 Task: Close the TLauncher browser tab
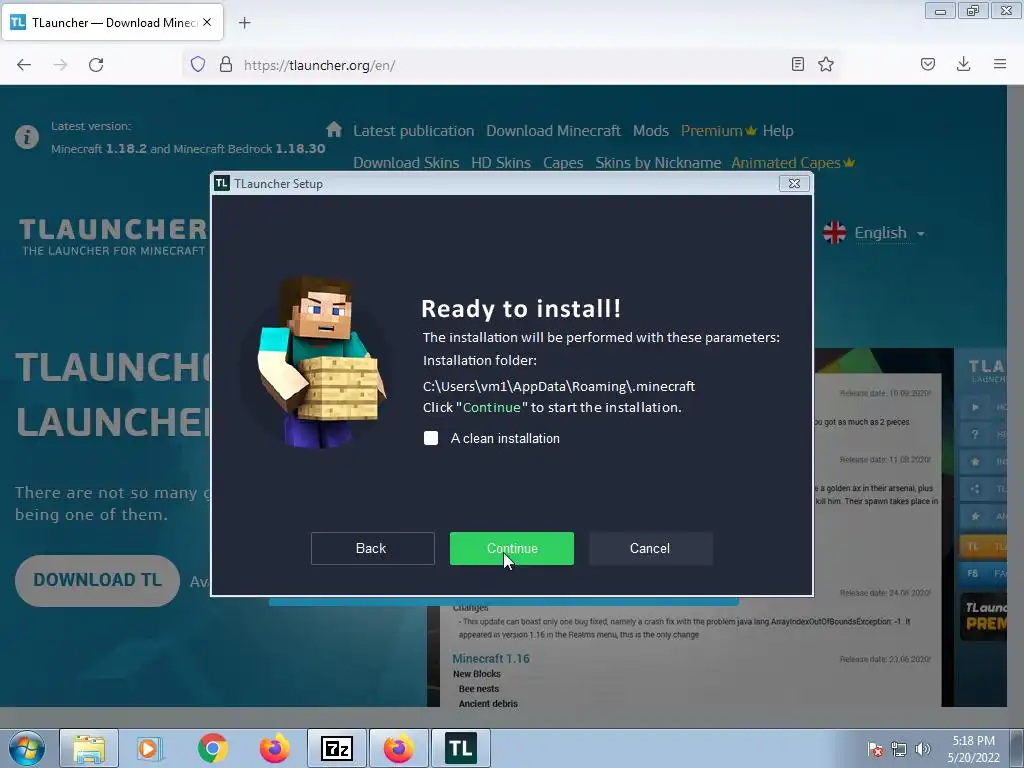[x=207, y=22]
